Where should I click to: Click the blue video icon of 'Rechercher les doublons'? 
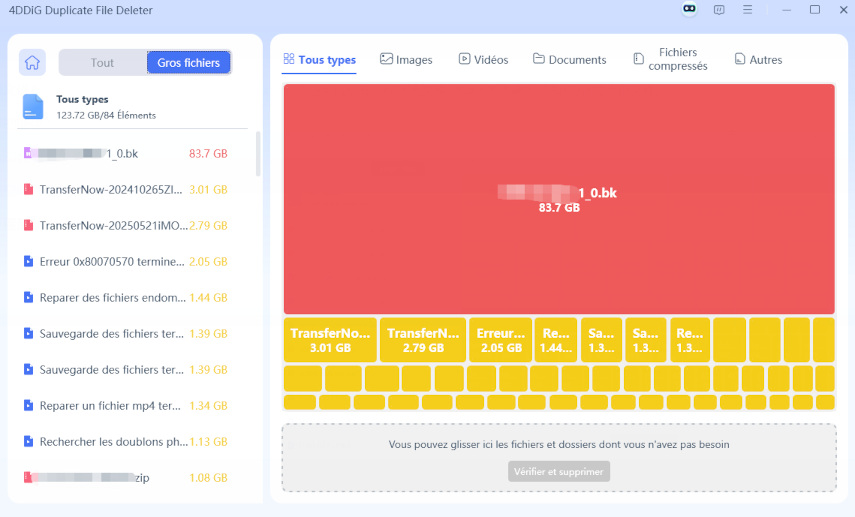point(28,441)
